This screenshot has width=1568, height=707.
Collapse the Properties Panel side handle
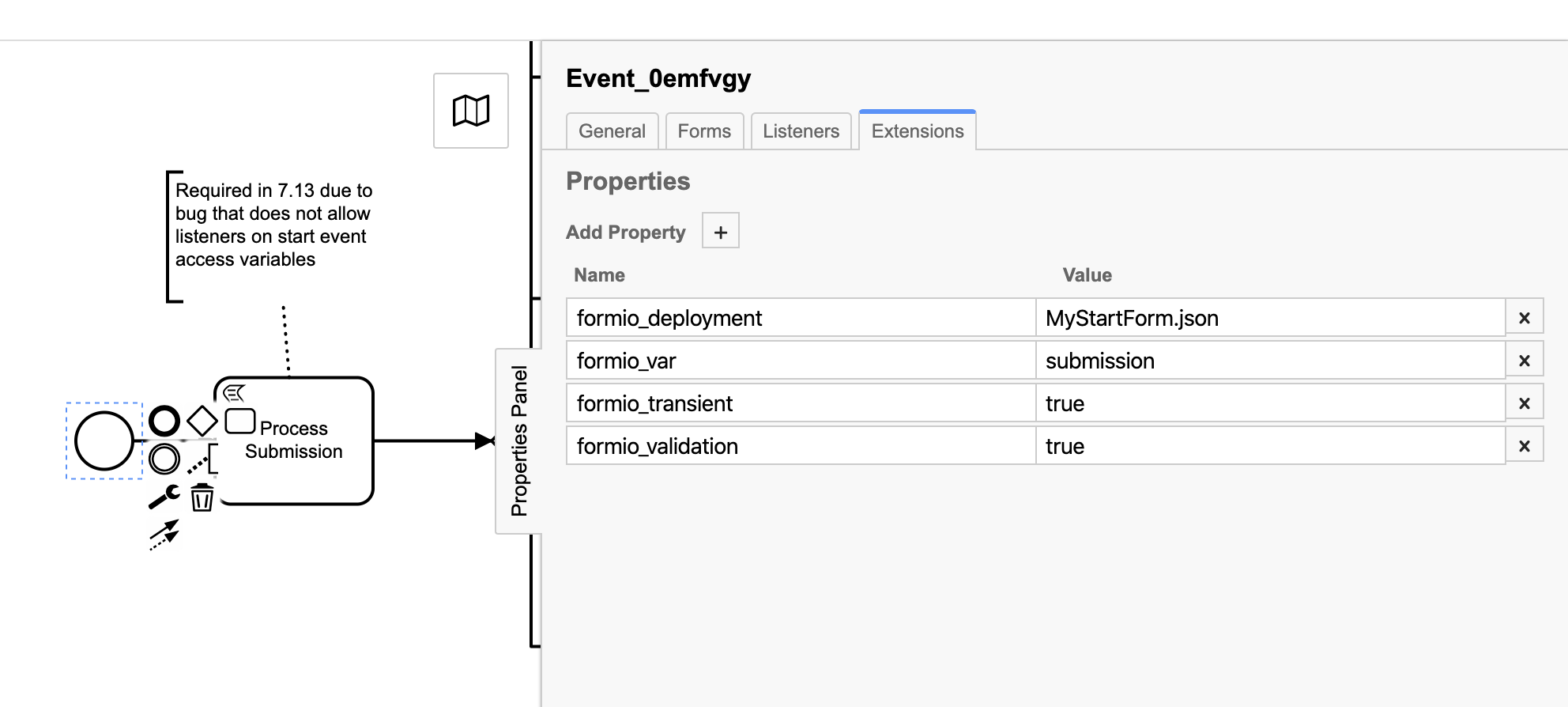coord(518,441)
